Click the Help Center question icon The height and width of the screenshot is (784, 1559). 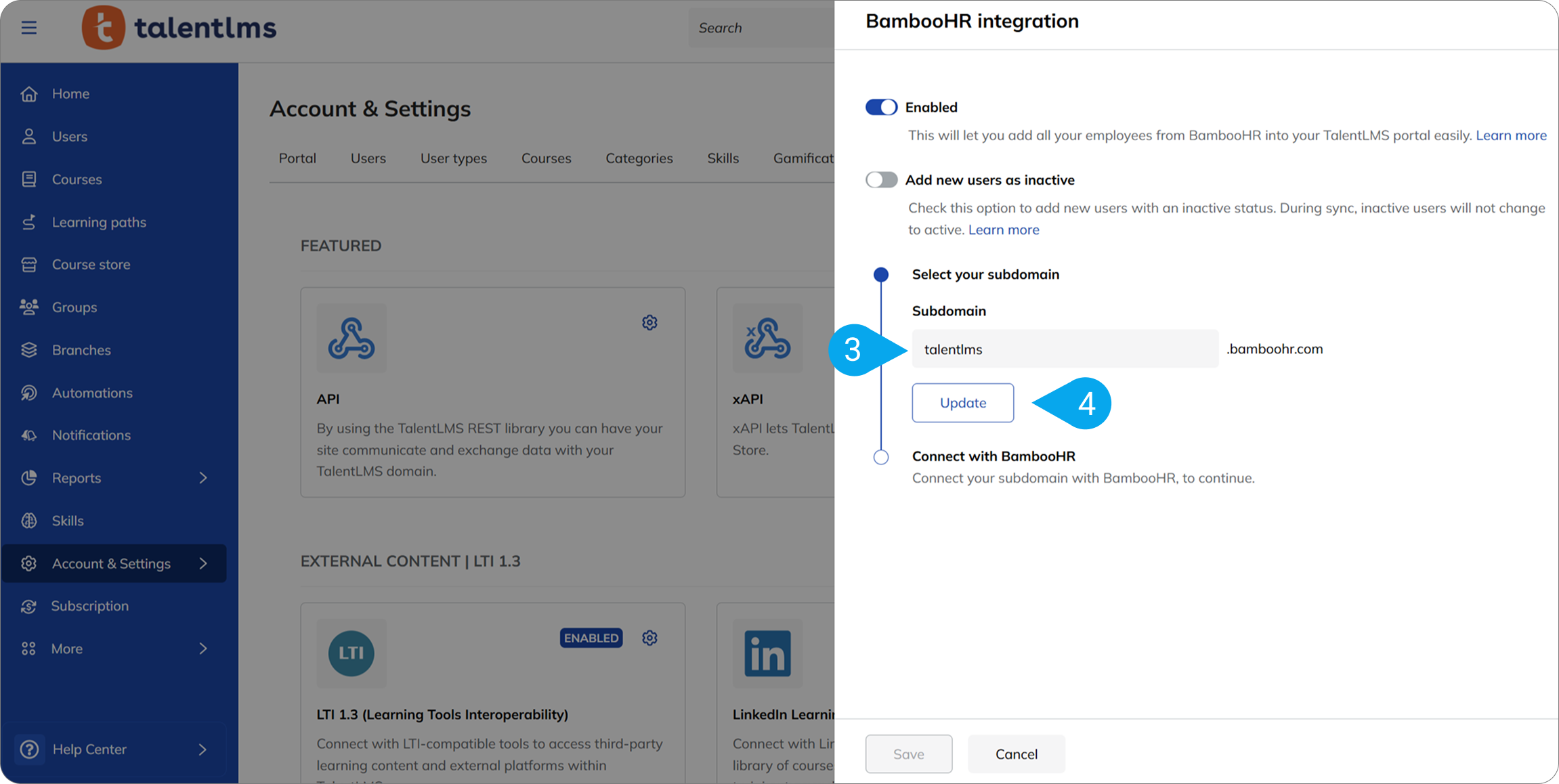tap(29, 749)
